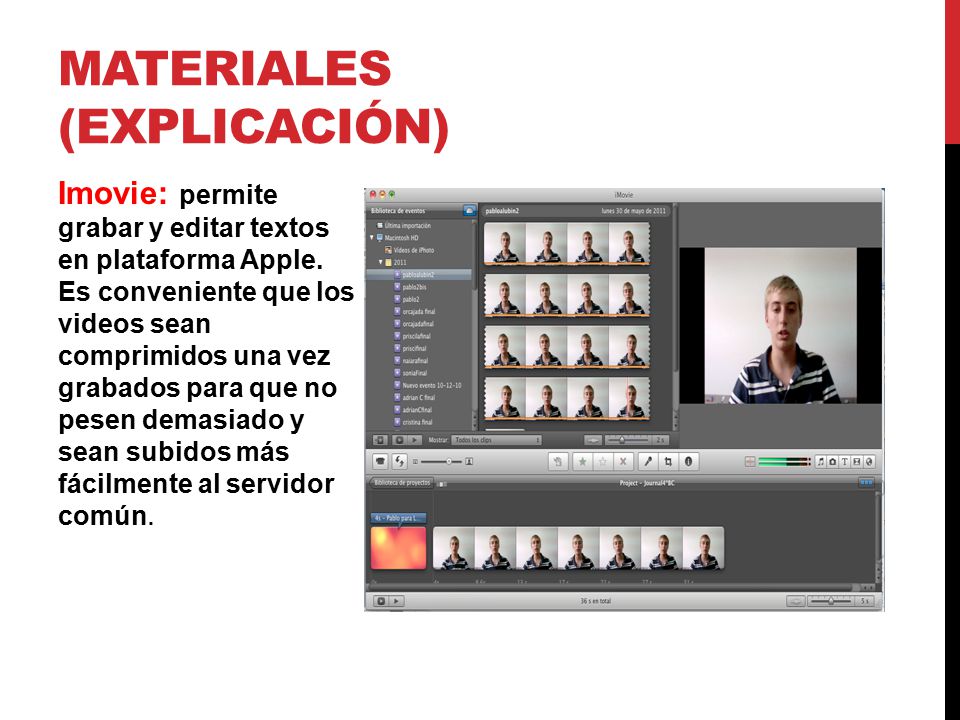
Task: Mark selection as favorite with filled star
Action: tap(583, 462)
